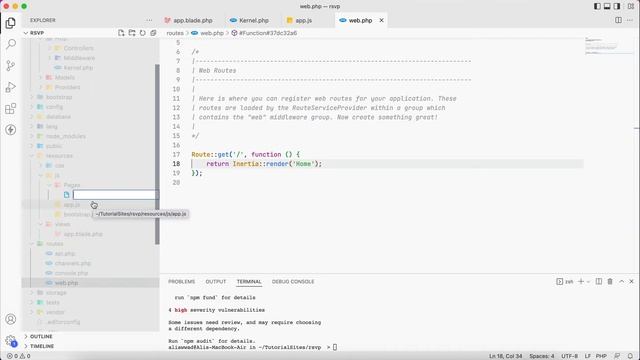The height and width of the screenshot is (360, 640).
Task: Collapse all folders in Explorer
Action: click(x=153, y=33)
